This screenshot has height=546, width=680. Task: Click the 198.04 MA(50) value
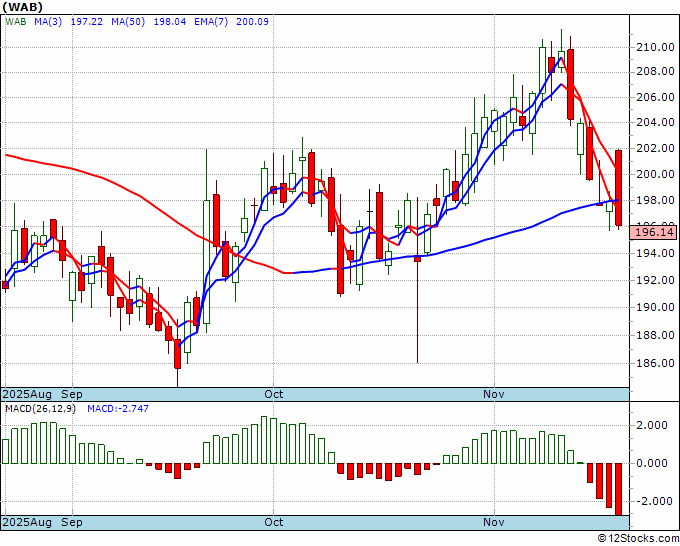[170, 22]
